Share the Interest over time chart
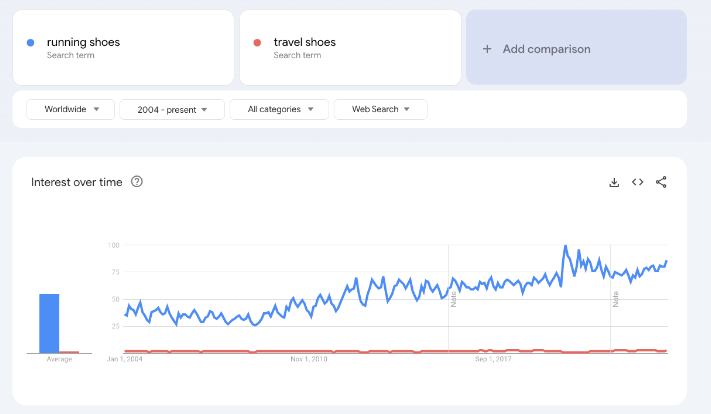This screenshot has width=711, height=414. point(661,182)
